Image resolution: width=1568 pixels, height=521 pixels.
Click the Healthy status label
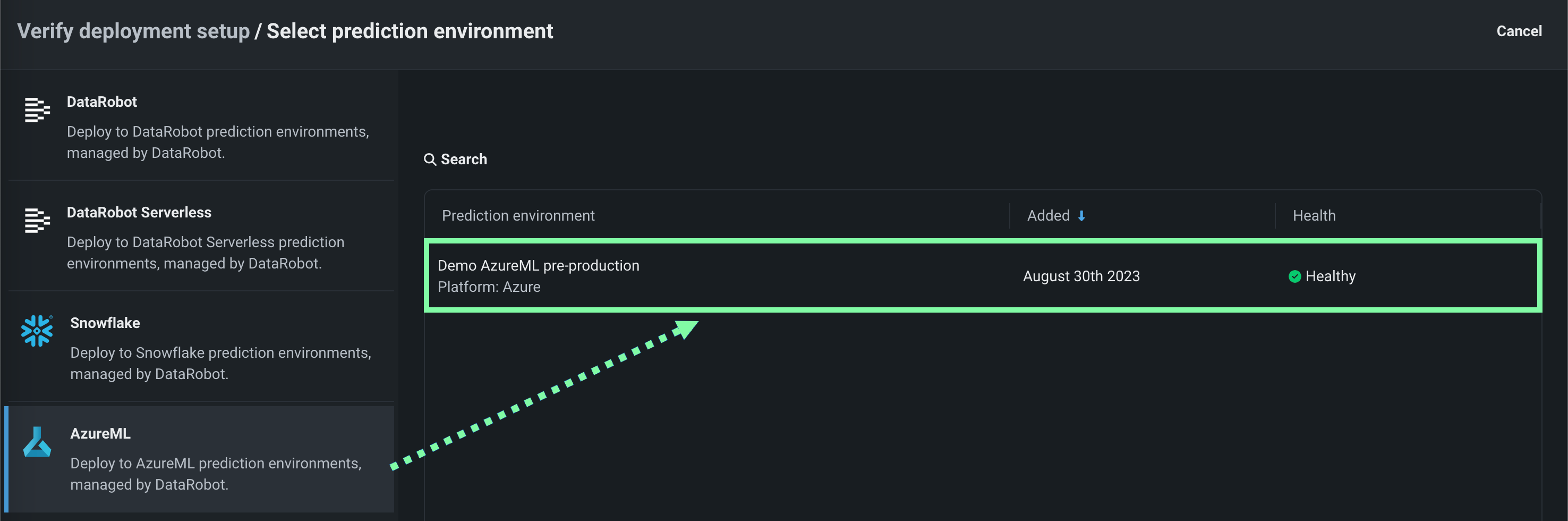click(x=1330, y=276)
